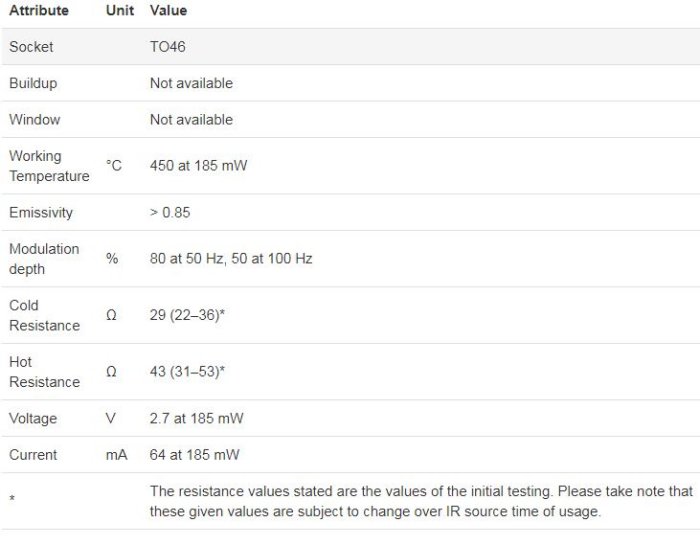Click the °C unit cell
Image resolution: width=700 pixels, height=545 pixels.
click(114, 166)
